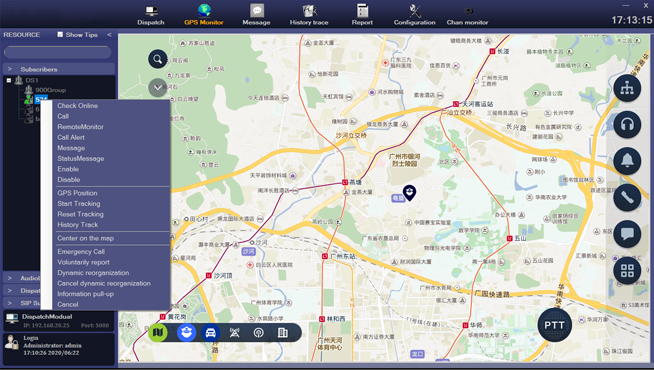Click the organization tree round icon

pos(627,88)
